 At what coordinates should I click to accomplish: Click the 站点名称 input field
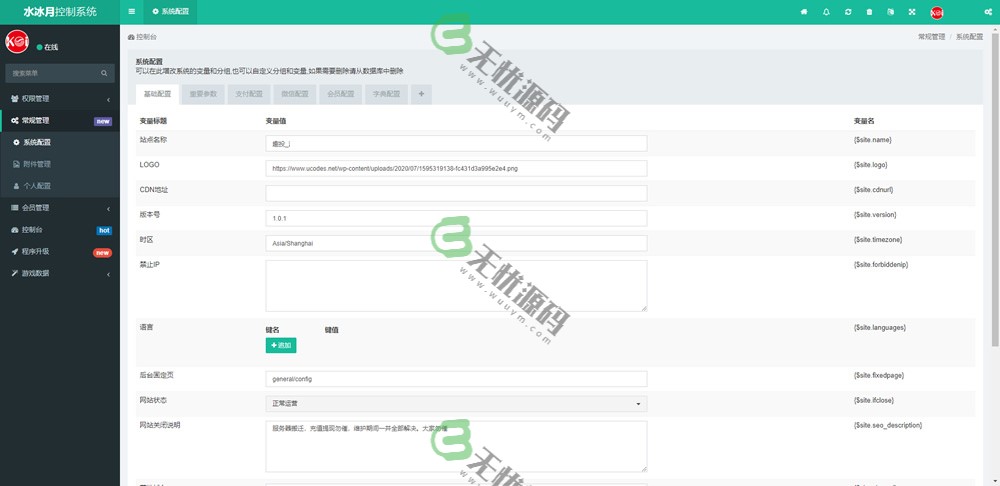[x=456, y=143]
